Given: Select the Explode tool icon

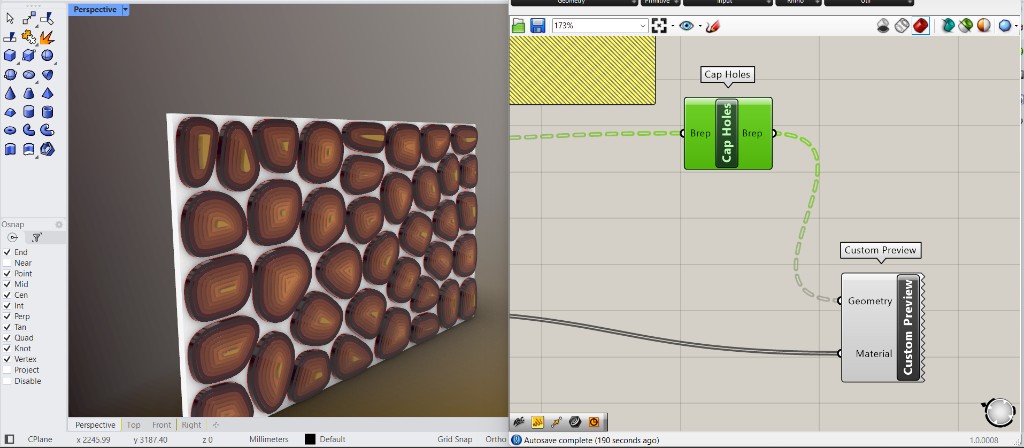Looking at the screenshot, I should pos(47,37).
